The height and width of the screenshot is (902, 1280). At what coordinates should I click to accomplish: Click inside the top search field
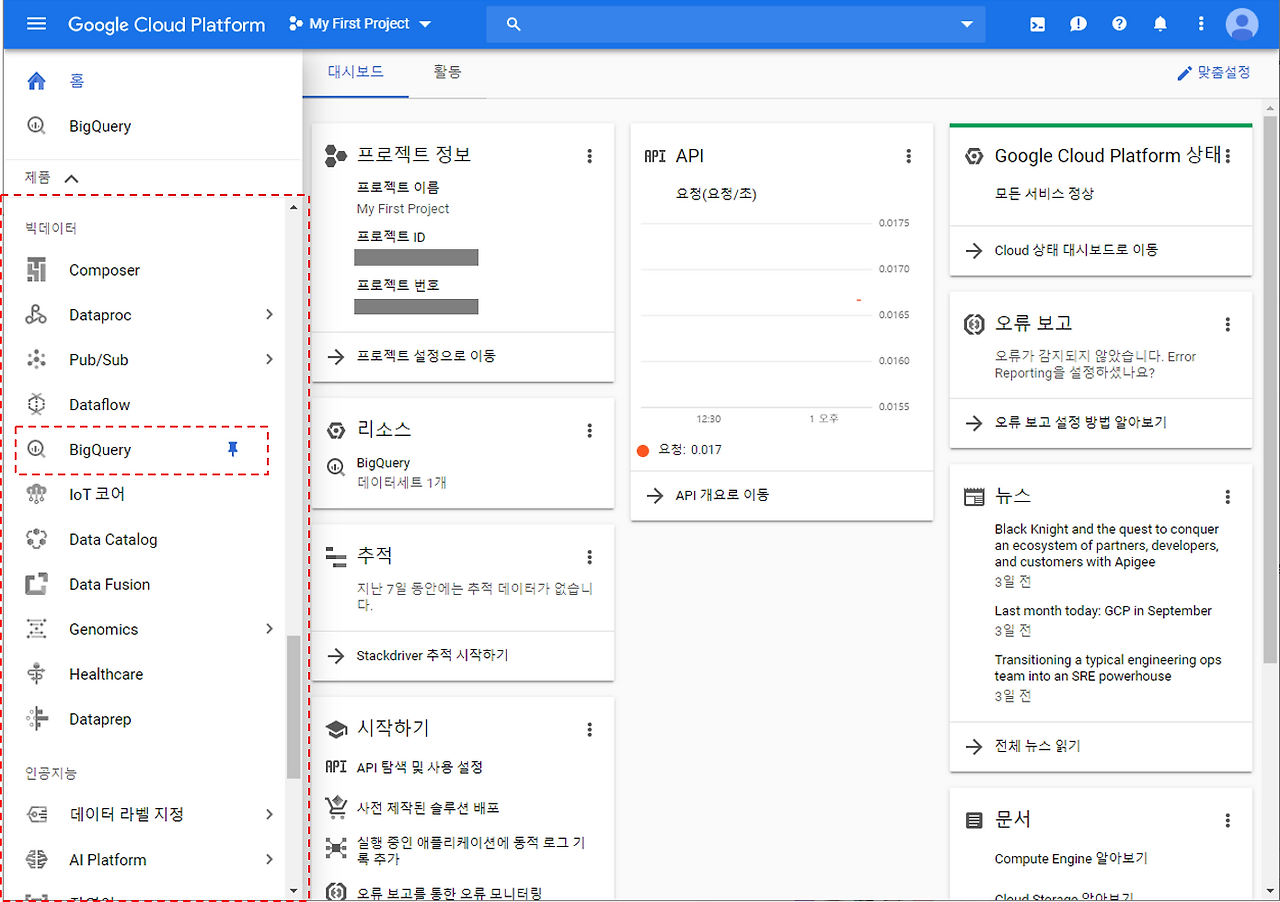(x=736, y=24)
